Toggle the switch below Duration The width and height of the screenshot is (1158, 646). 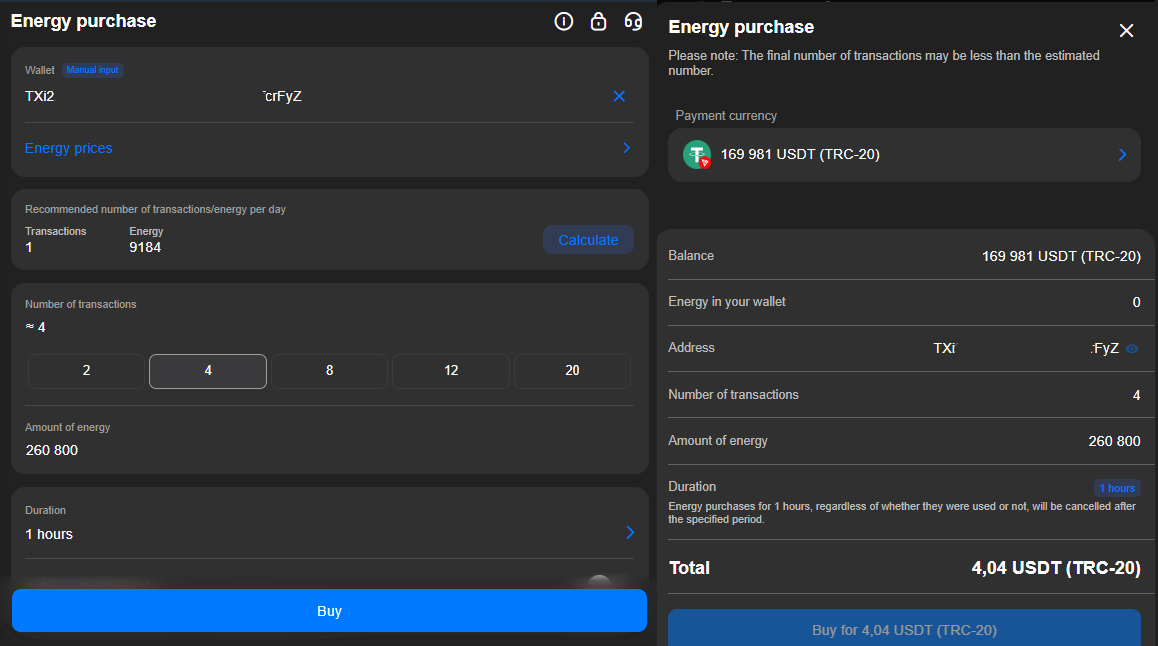tap(602, 581)
